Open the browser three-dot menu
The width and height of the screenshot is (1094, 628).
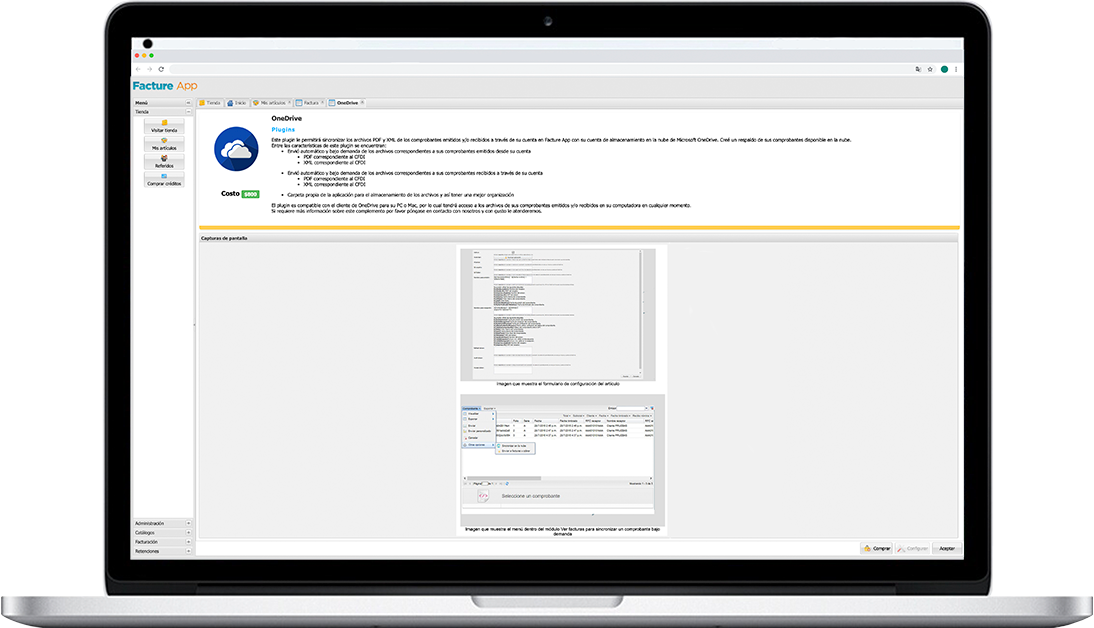[956, 69]
